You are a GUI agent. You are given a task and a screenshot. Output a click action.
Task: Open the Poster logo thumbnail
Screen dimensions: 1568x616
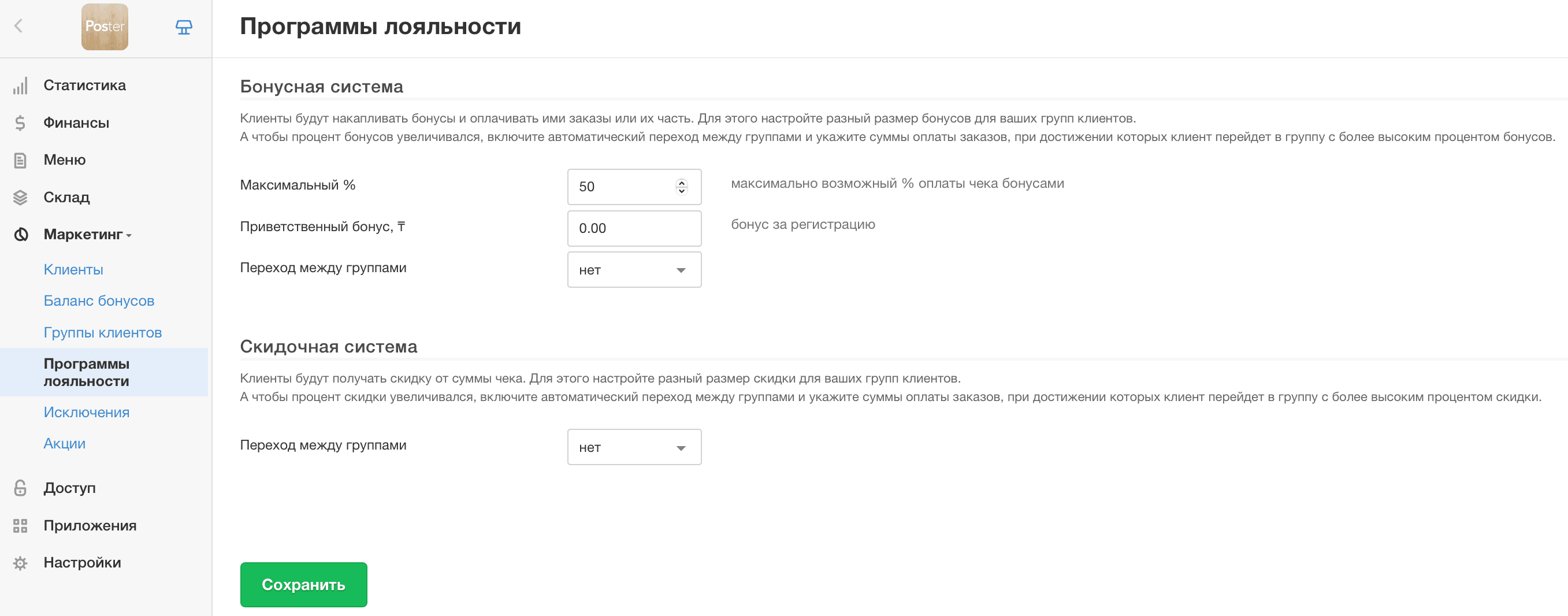(105, 27)
